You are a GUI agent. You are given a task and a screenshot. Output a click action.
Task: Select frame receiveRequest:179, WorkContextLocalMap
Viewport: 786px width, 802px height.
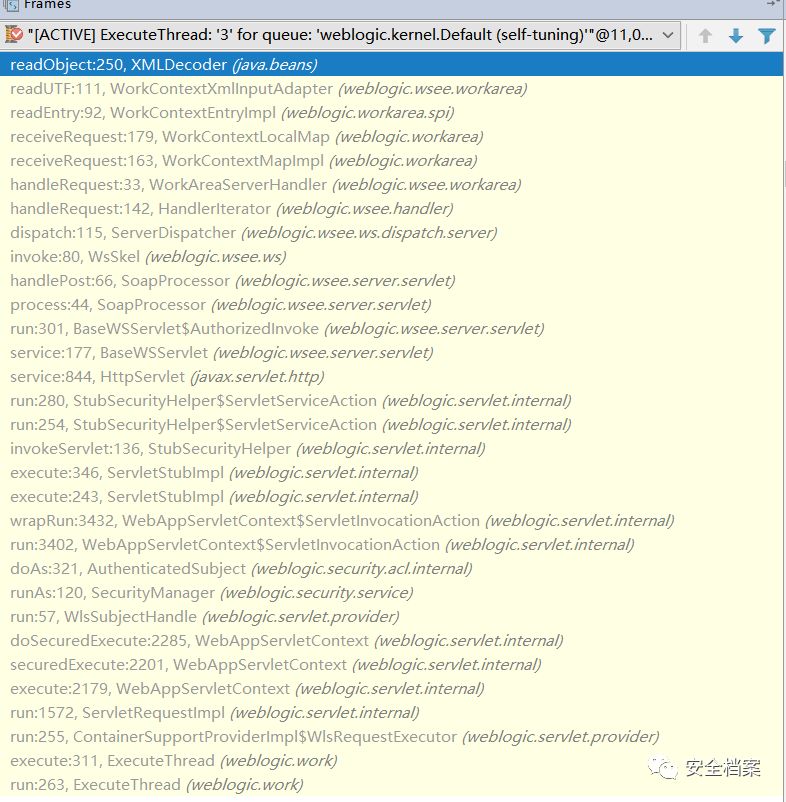(392, 137)
